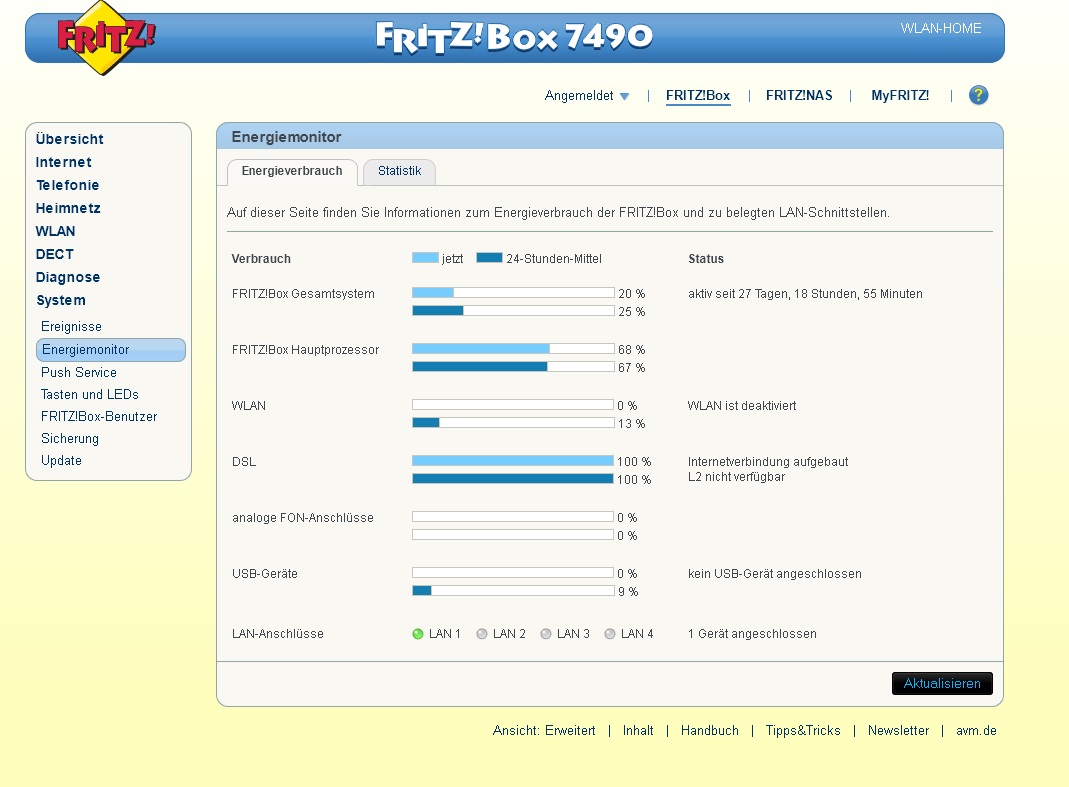The image size is (1069, 787).
Task: Click 'kein USB-Gerät angeschlossen' text
Action: [774, 574]
